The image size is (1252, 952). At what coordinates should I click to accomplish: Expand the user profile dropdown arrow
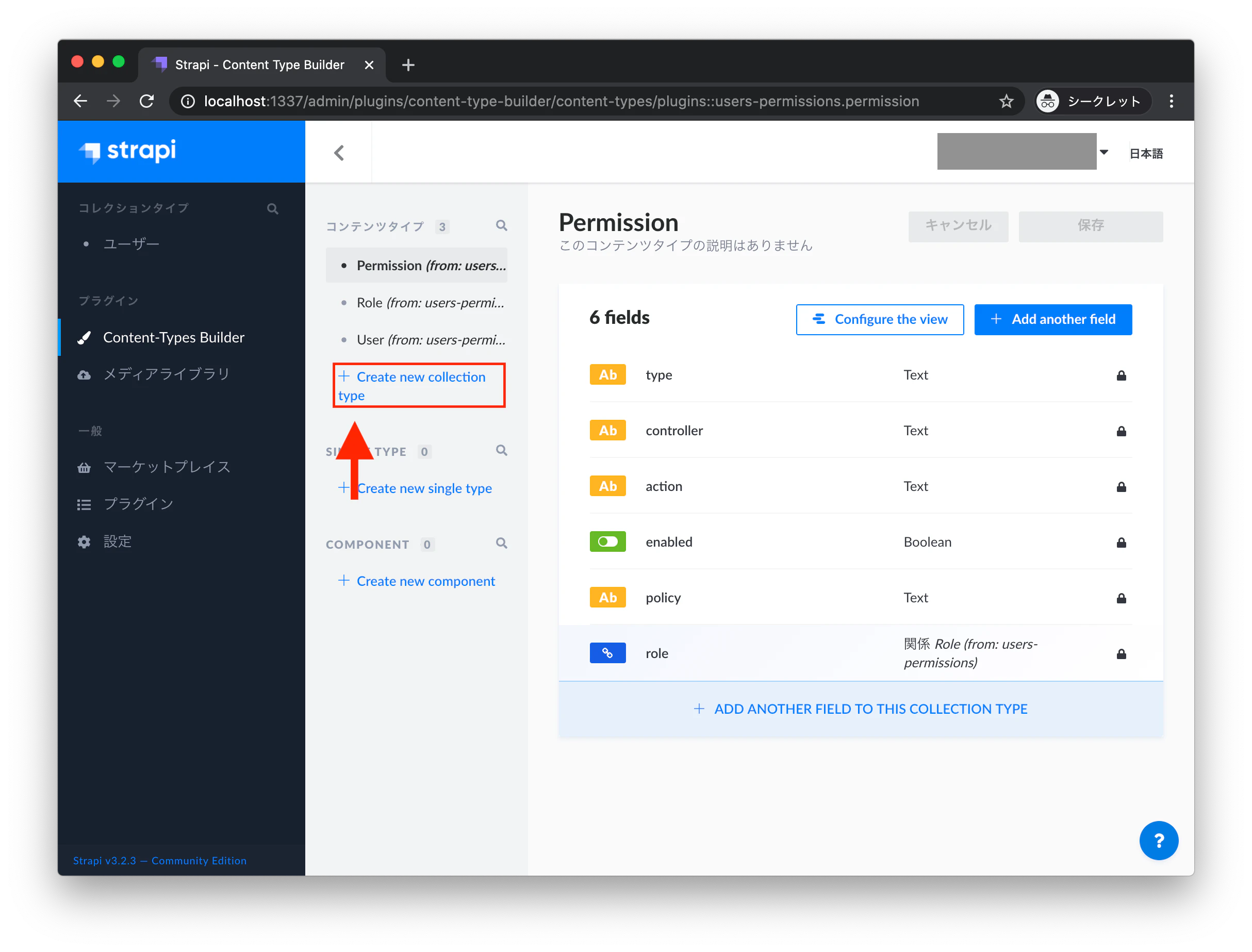(x=1103, y=152)
